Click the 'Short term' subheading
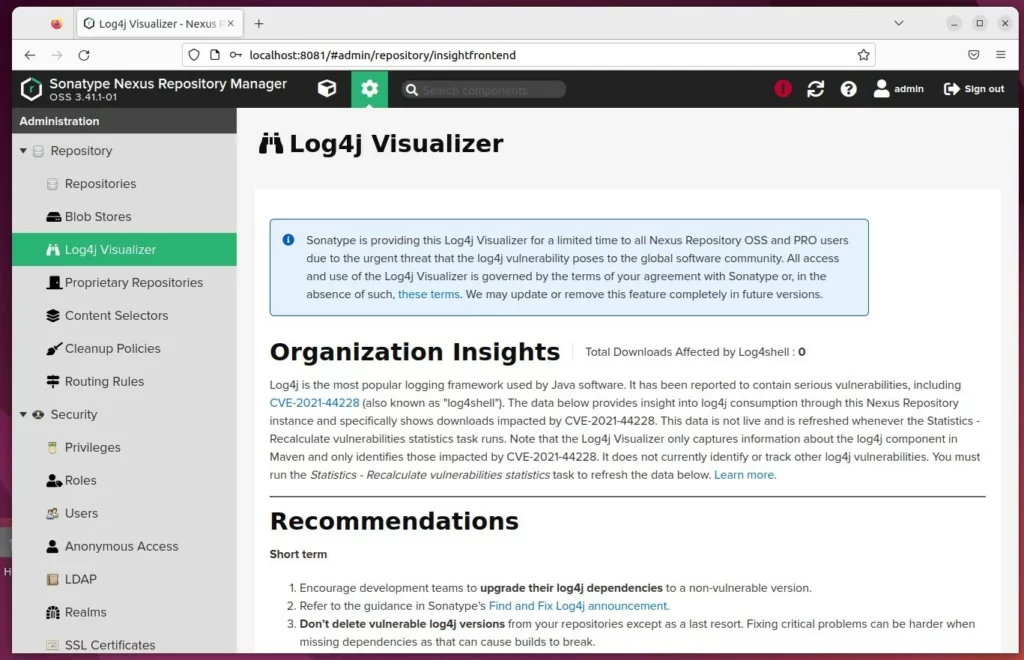The image size is (1024, 660). 298,554
